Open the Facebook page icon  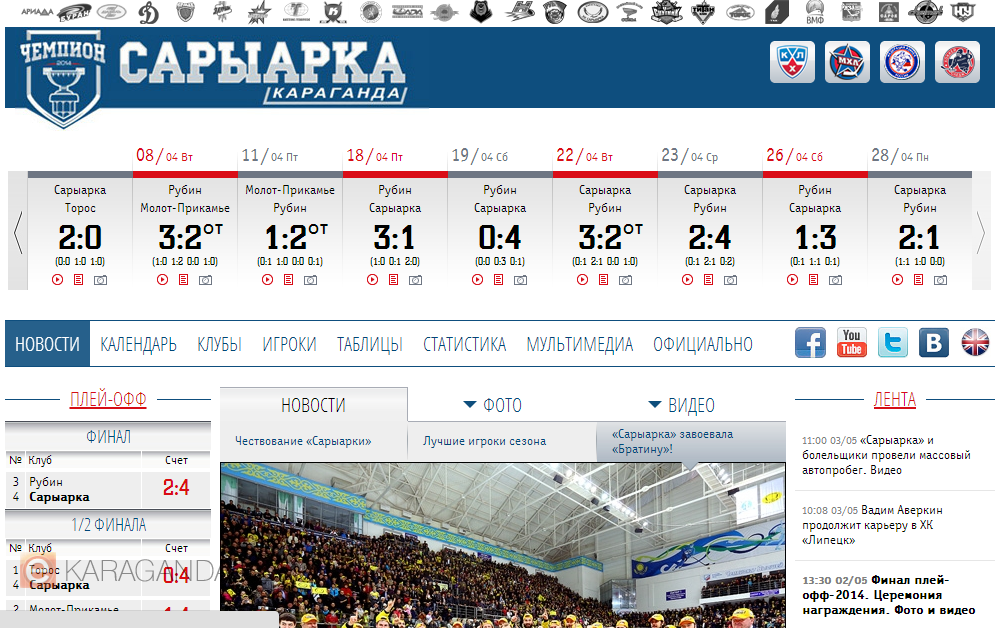tap(810, 343)
